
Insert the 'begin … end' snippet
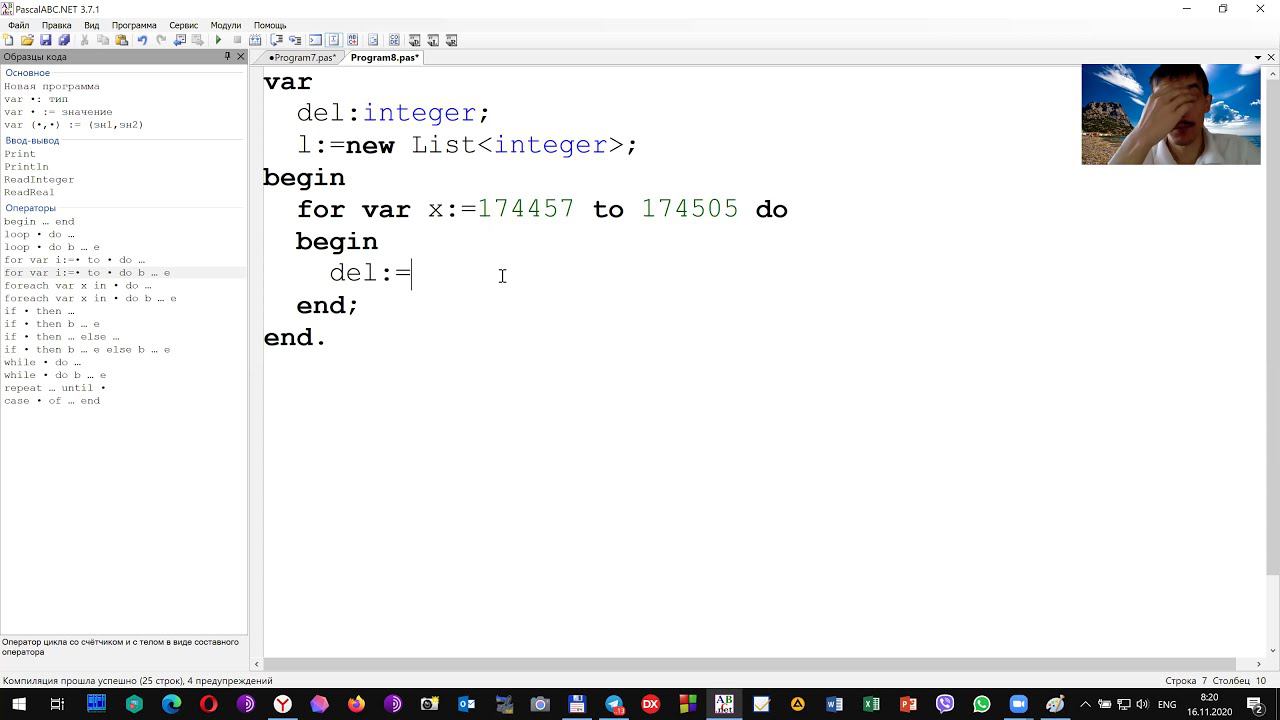click(x=39, y=222)
